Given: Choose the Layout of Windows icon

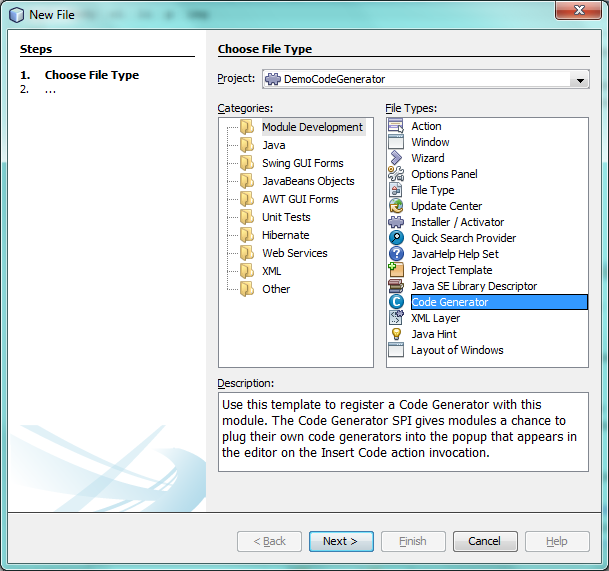Looking at the screenshot, I should [395, 350].
